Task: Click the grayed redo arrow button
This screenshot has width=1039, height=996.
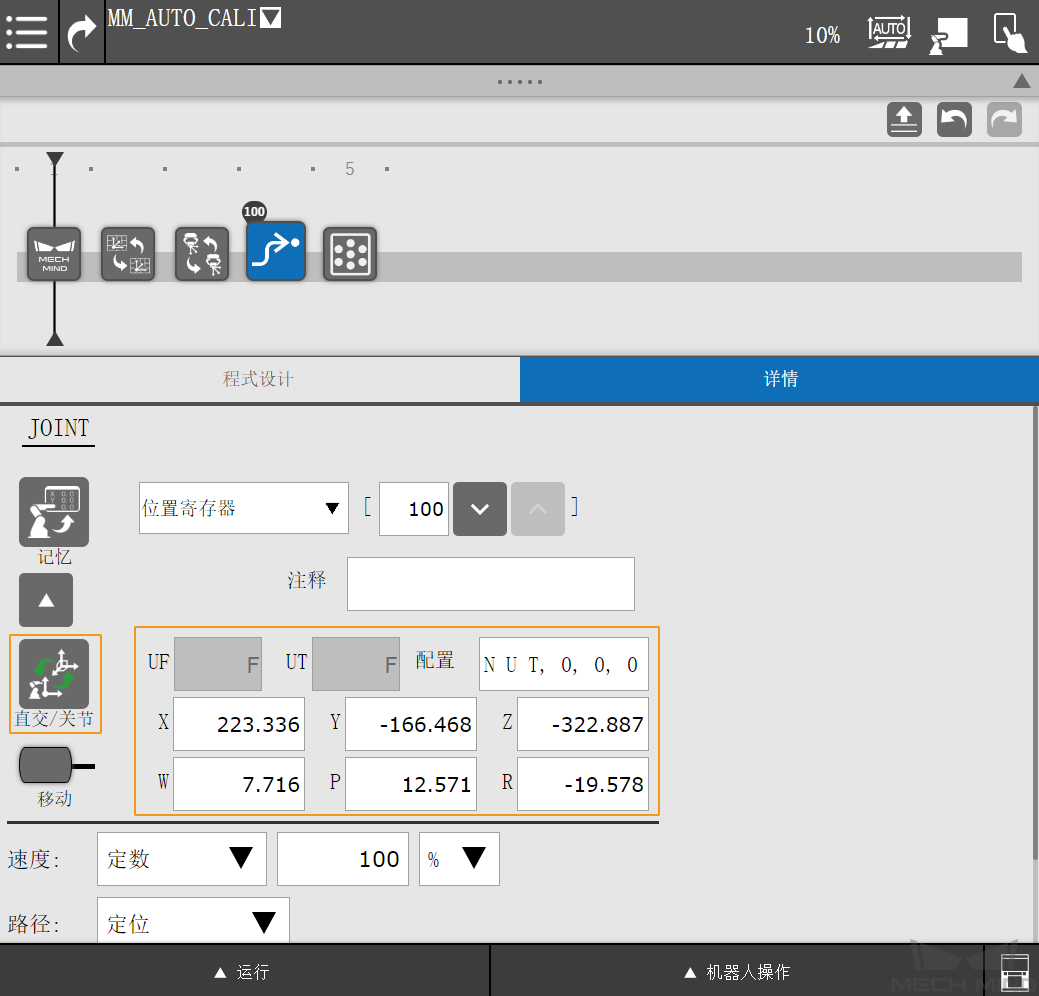Action: [x=1005, y=120]
